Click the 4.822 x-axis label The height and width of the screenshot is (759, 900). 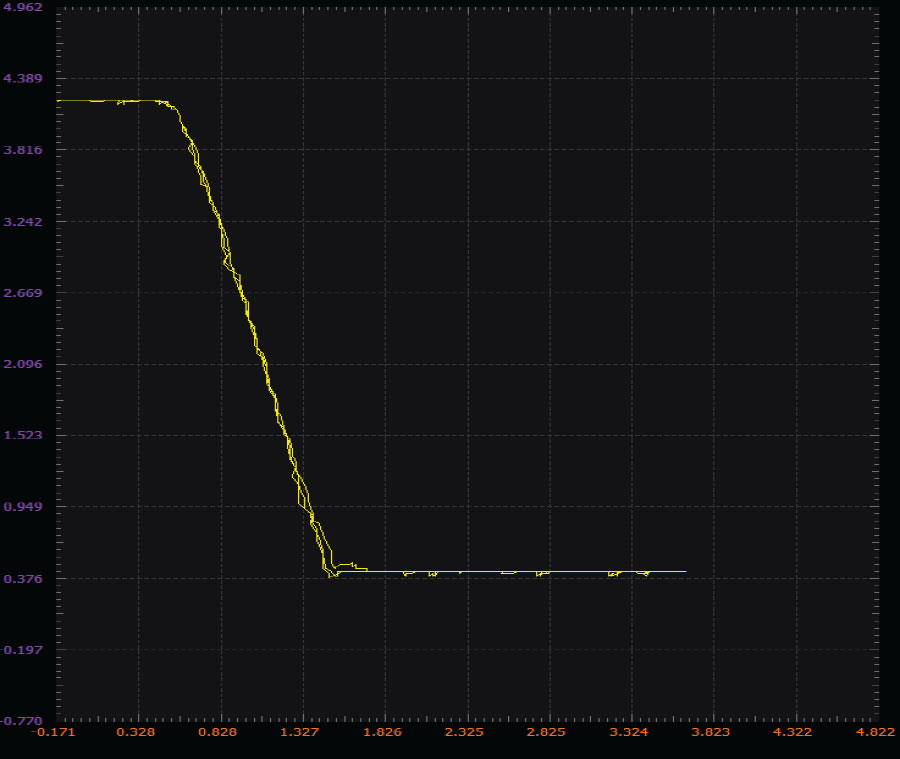click(x=875, y=732)
